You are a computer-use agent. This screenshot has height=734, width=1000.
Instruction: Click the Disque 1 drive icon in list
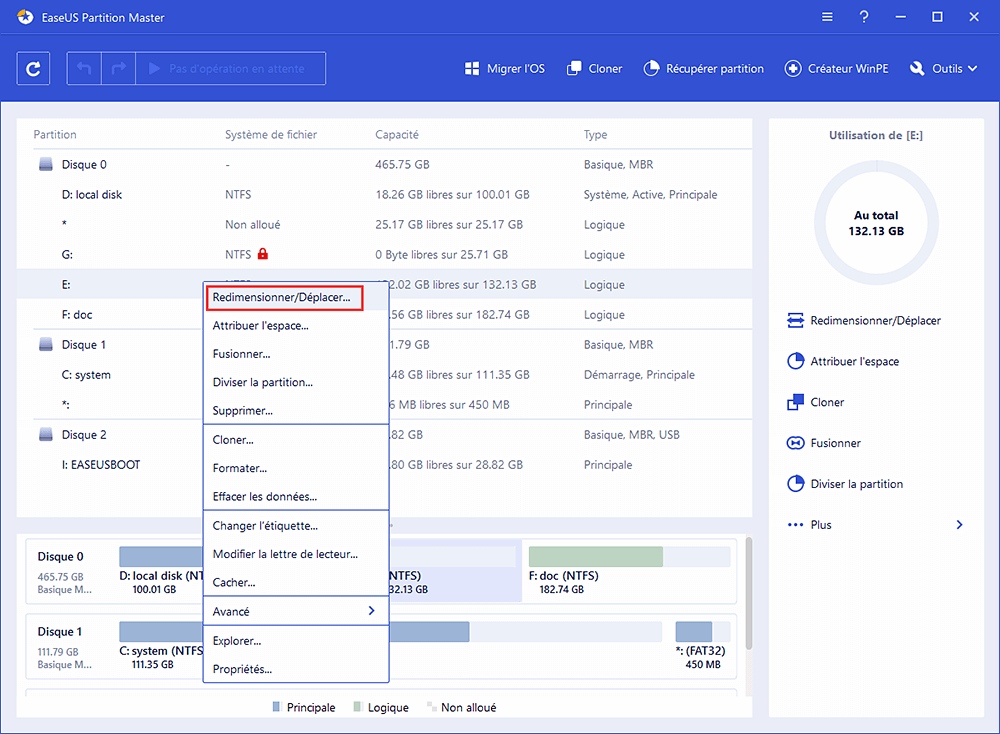pyautogui.click(x=46, y=344)
